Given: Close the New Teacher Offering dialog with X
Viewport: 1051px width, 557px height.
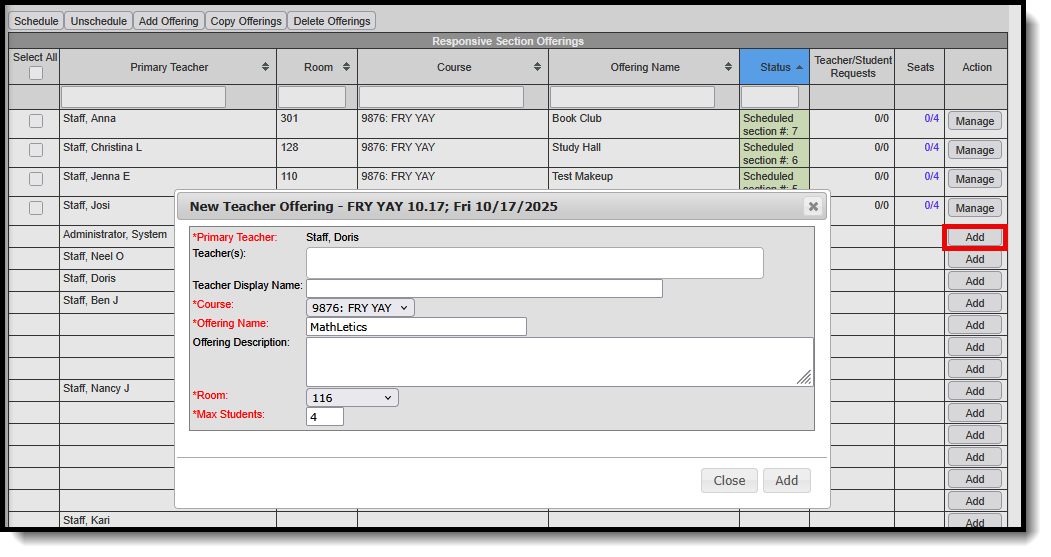Looking at the screenshot, I should [x=813, y=206].
